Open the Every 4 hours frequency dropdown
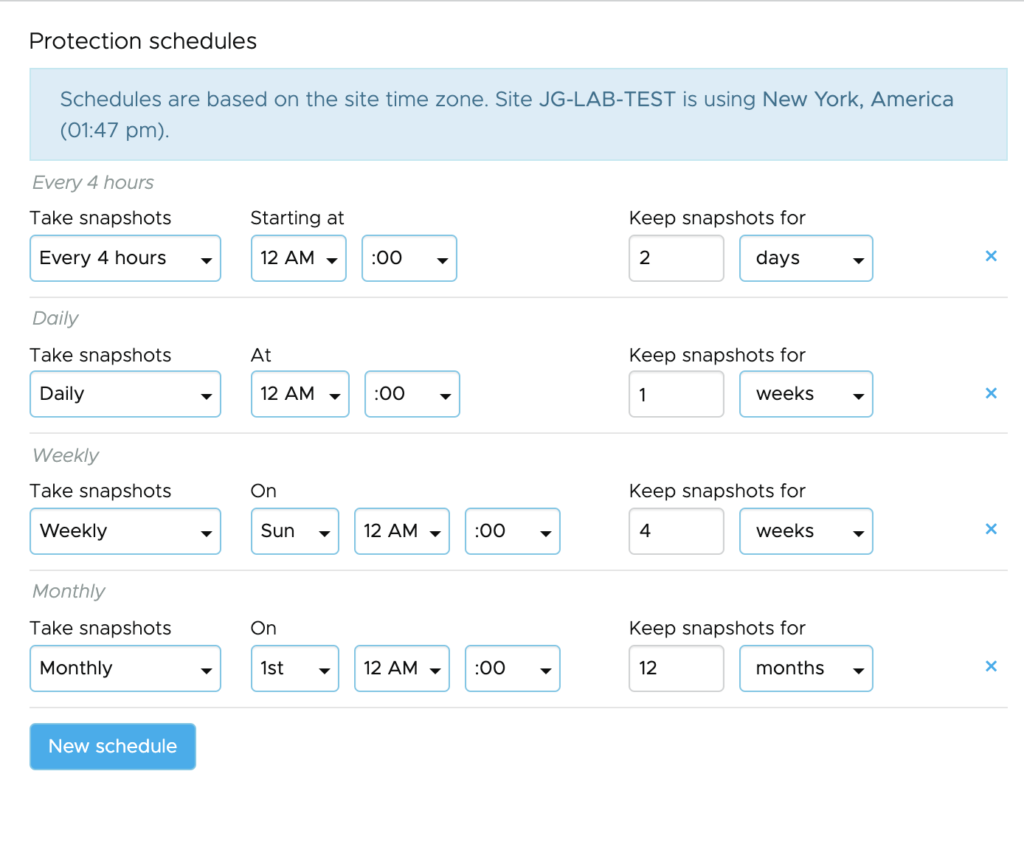Screen dimensions: 1024x847 click(x=125, y=258)
